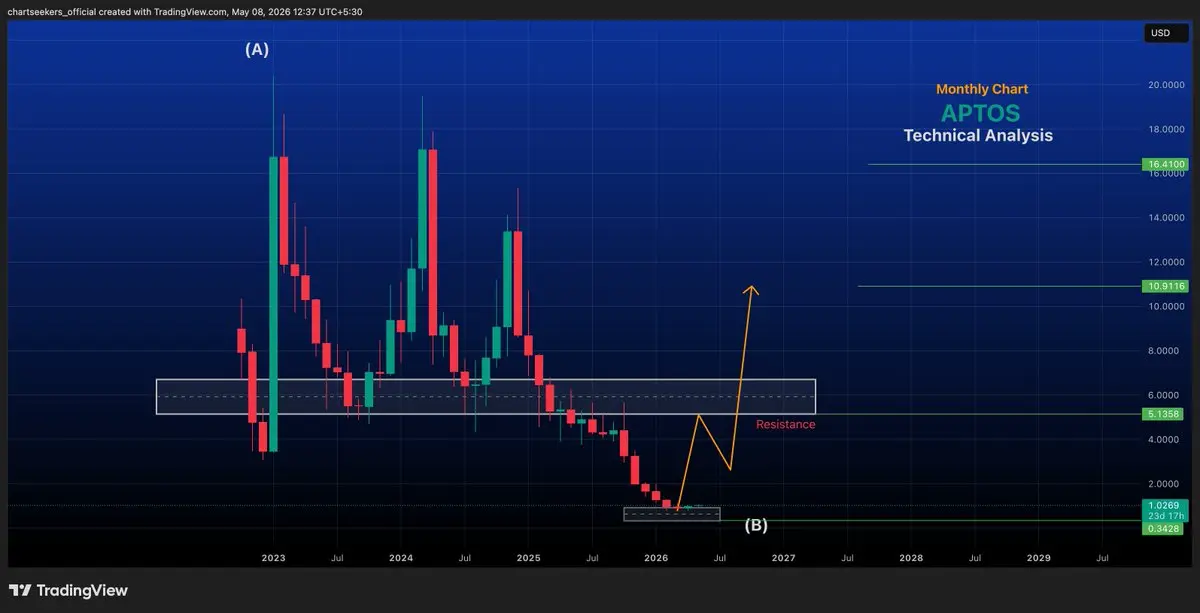Click the APTOS title text
Image resolution: width=1200 pixels, height=613 pixels.
tap(981, 112)
